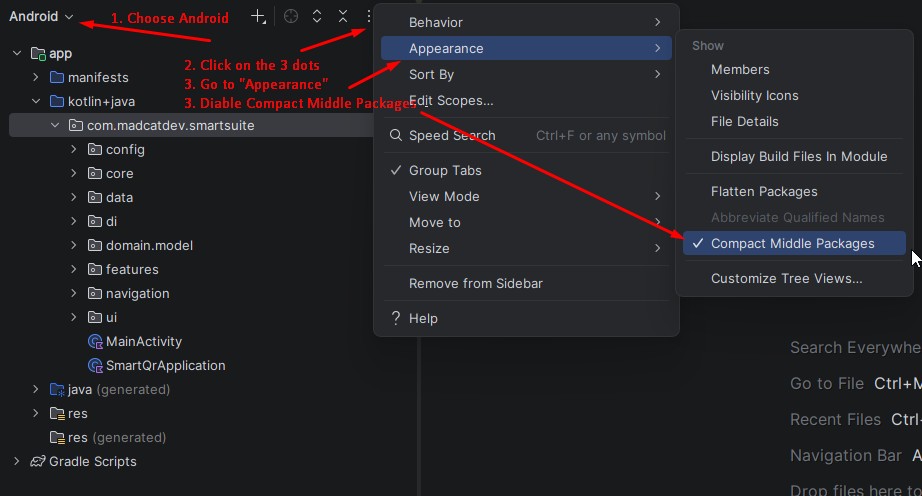Expand the di package
Screen dimensions: 922x496
(74, 222)
